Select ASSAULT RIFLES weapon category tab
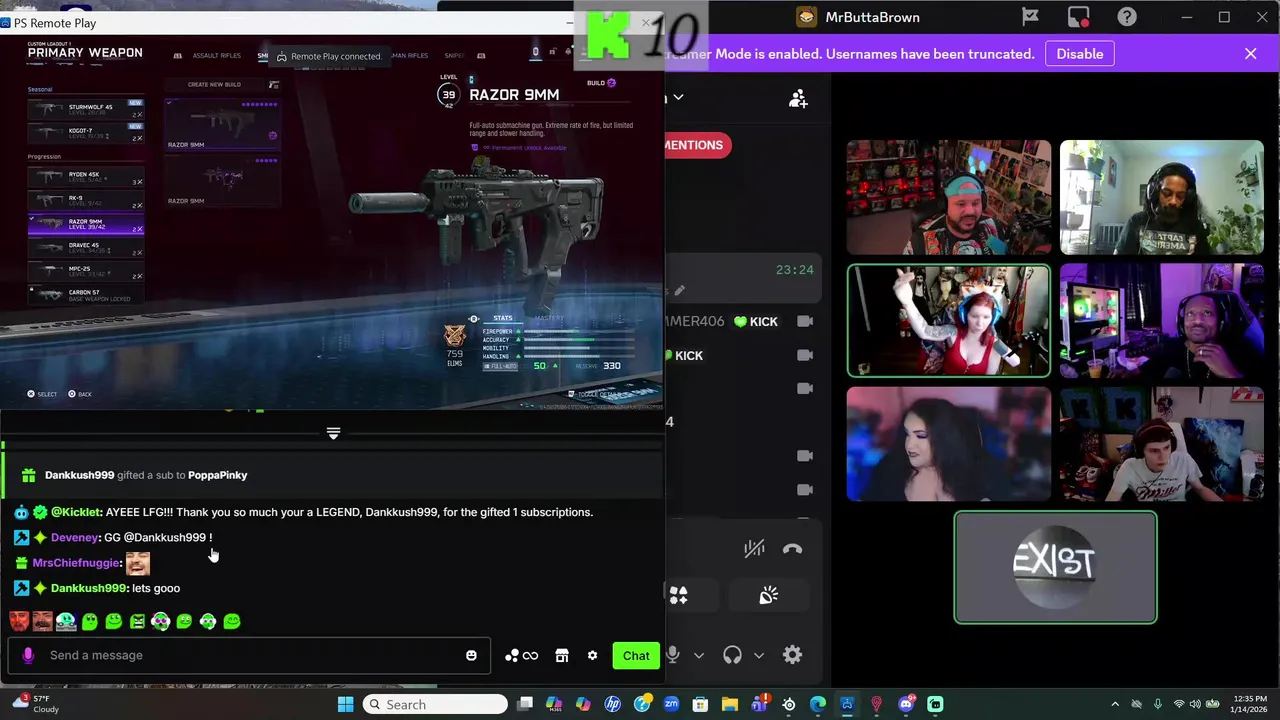The height and width of the screenshot is (720, 1280). [x=216, y=56]
